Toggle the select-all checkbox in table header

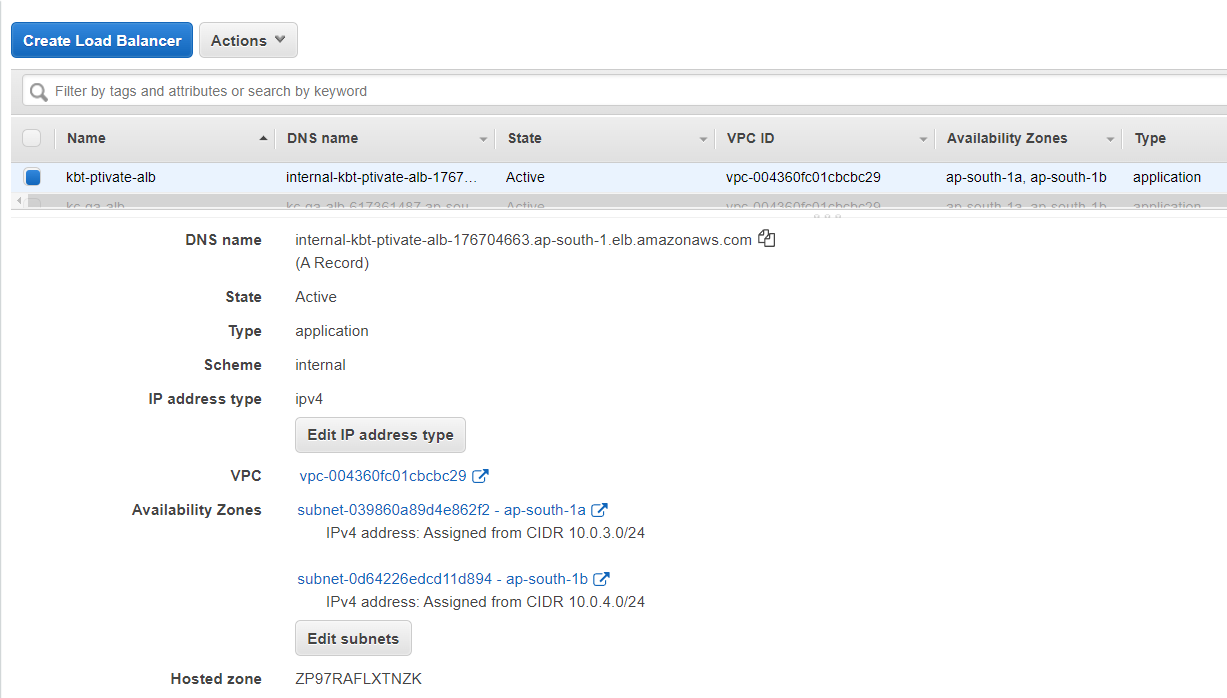(32, 138)
